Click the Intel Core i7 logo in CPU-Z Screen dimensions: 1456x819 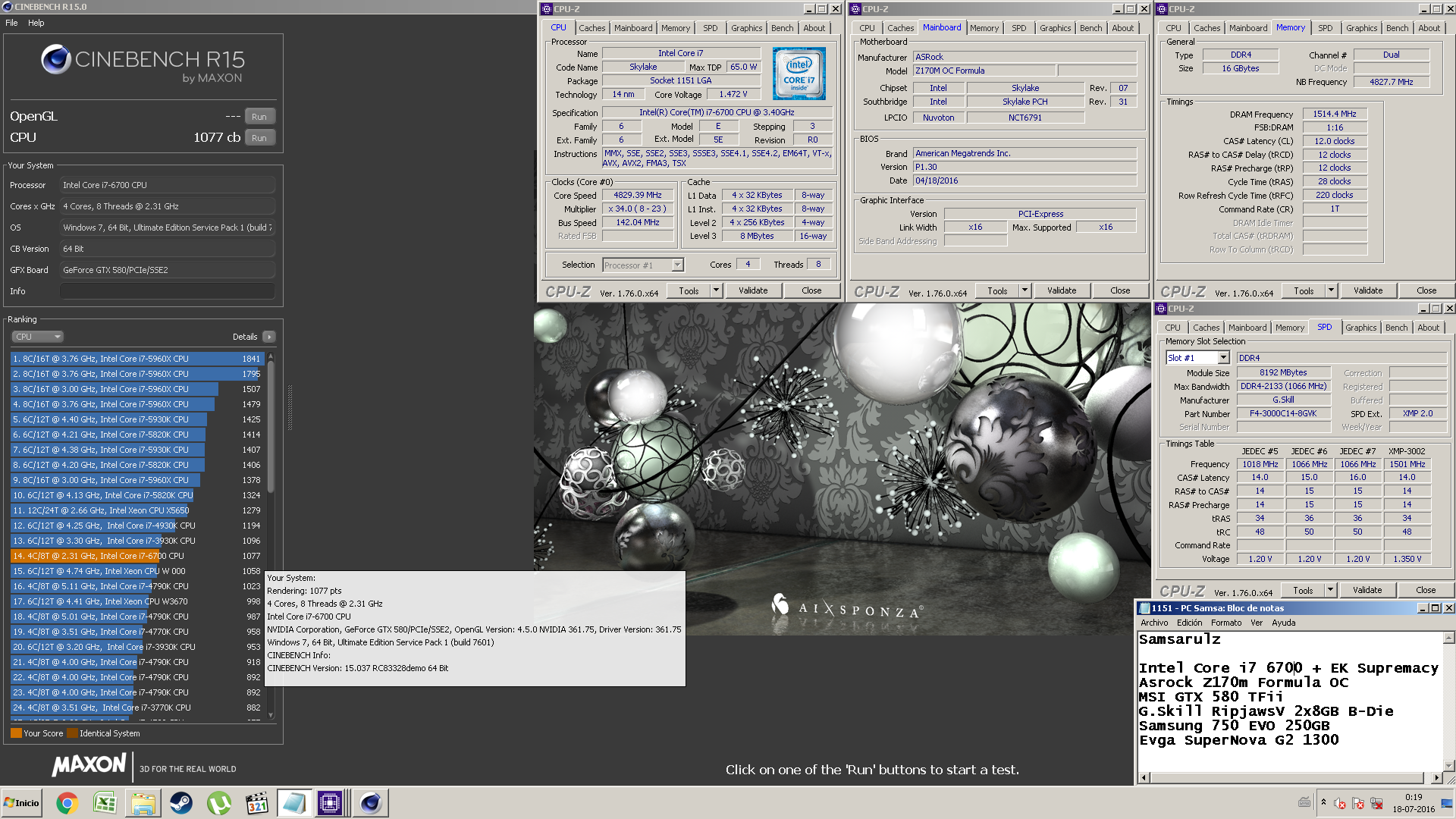799,74
